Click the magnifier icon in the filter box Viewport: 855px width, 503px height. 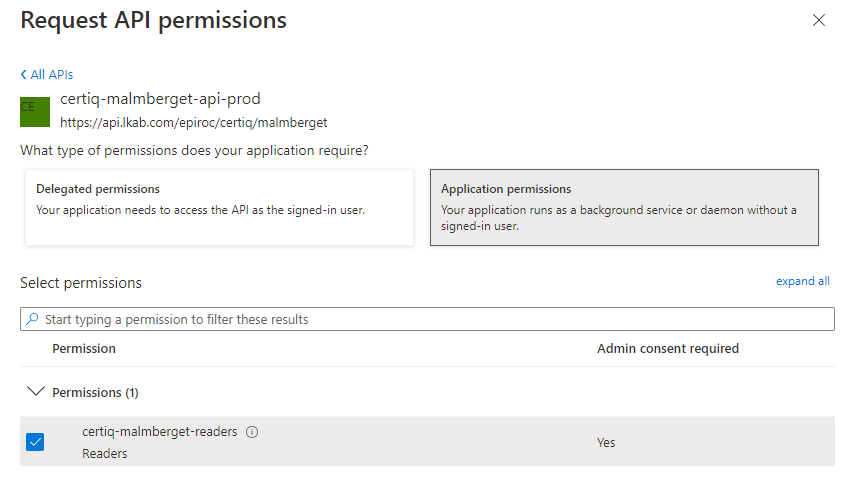tap(33, 319)
